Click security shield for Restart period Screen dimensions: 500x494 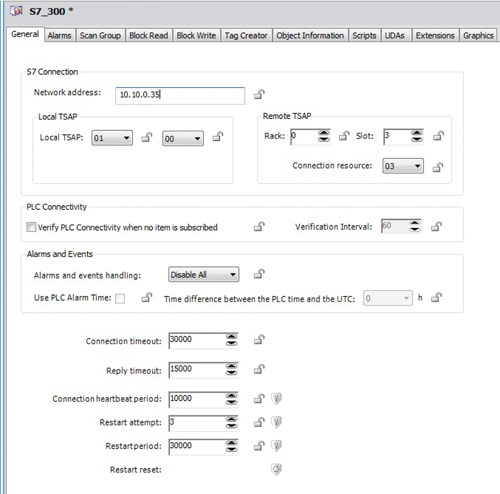point(276,446)
